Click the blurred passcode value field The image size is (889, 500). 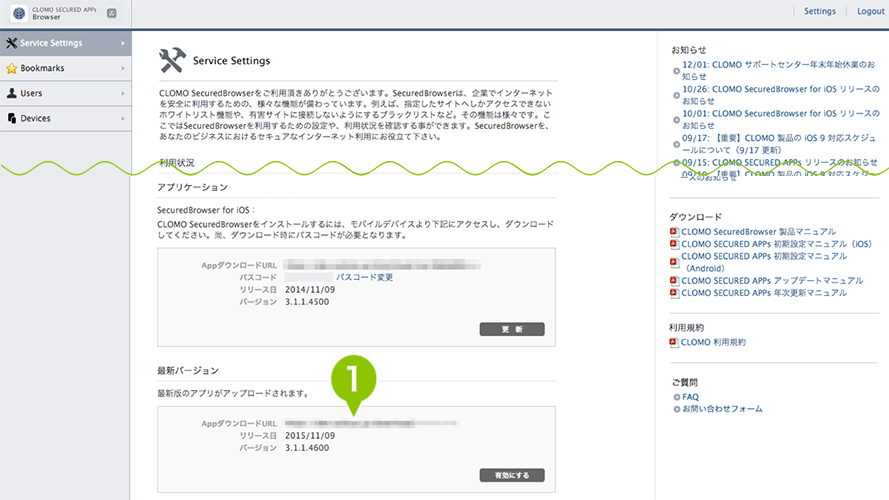click(308, 277)
